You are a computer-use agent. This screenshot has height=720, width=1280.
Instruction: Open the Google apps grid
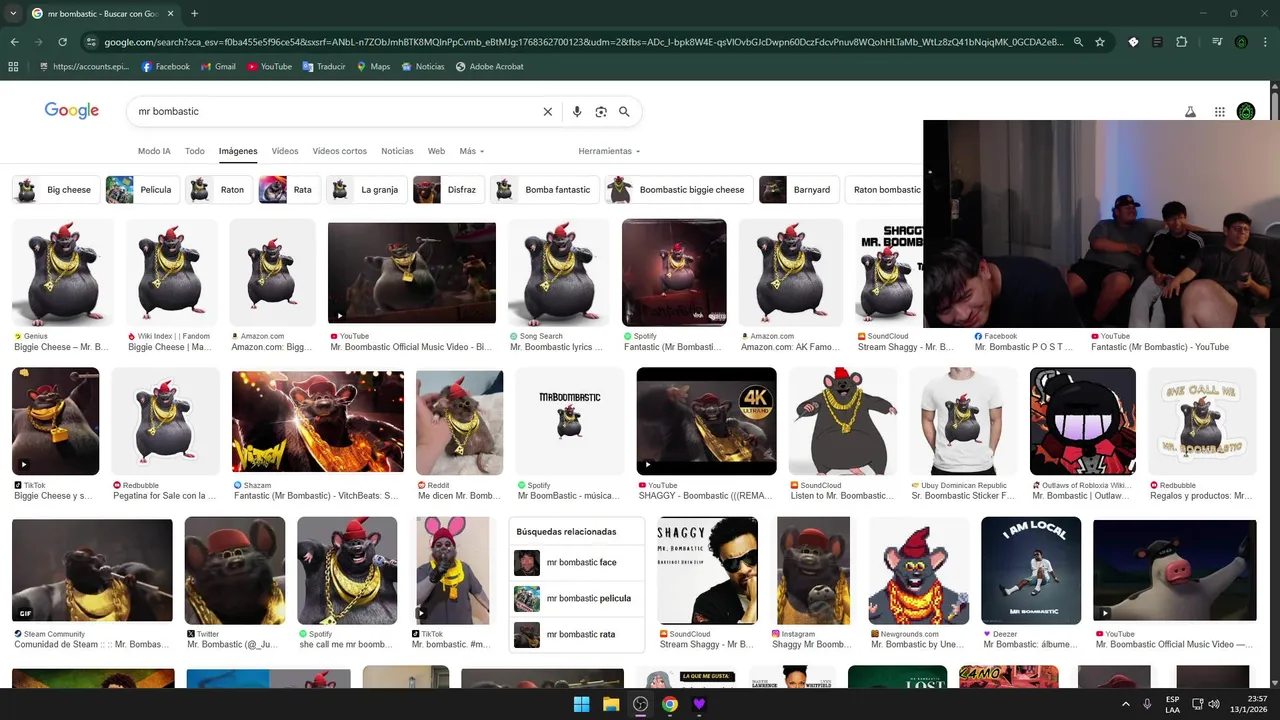1220,112
